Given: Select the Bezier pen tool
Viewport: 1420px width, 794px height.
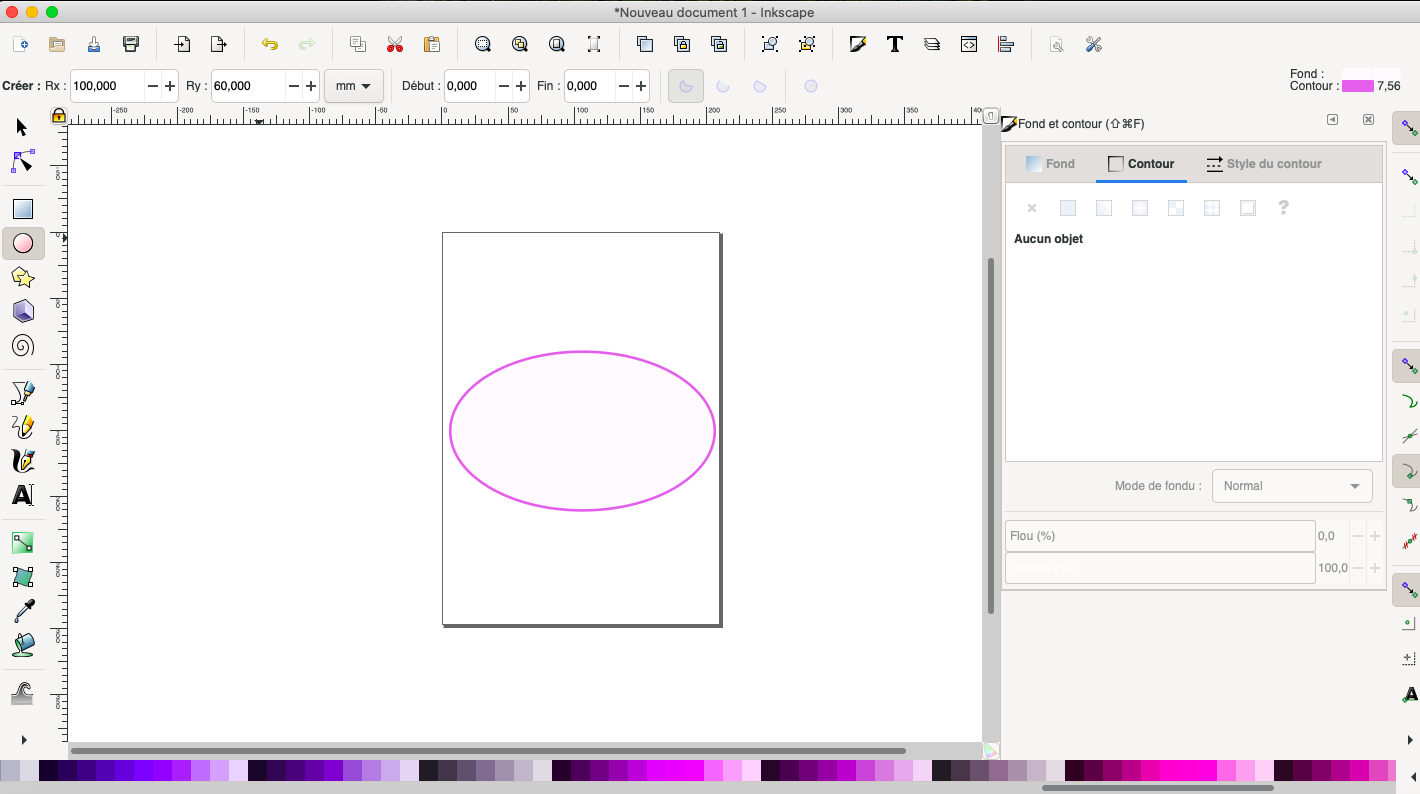Looking at the screenshot, I should point(22,393).
